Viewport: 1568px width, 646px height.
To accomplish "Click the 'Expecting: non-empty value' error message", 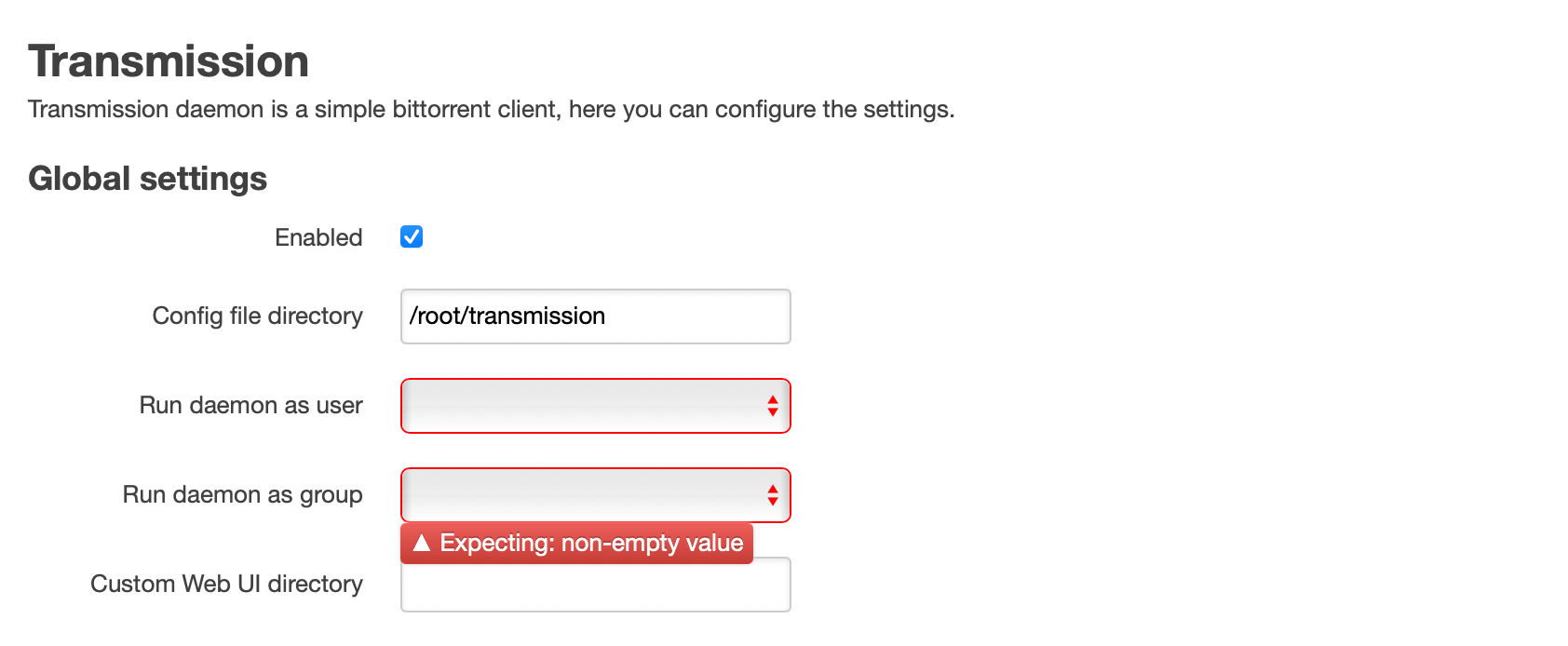I will tap(591, 543).
